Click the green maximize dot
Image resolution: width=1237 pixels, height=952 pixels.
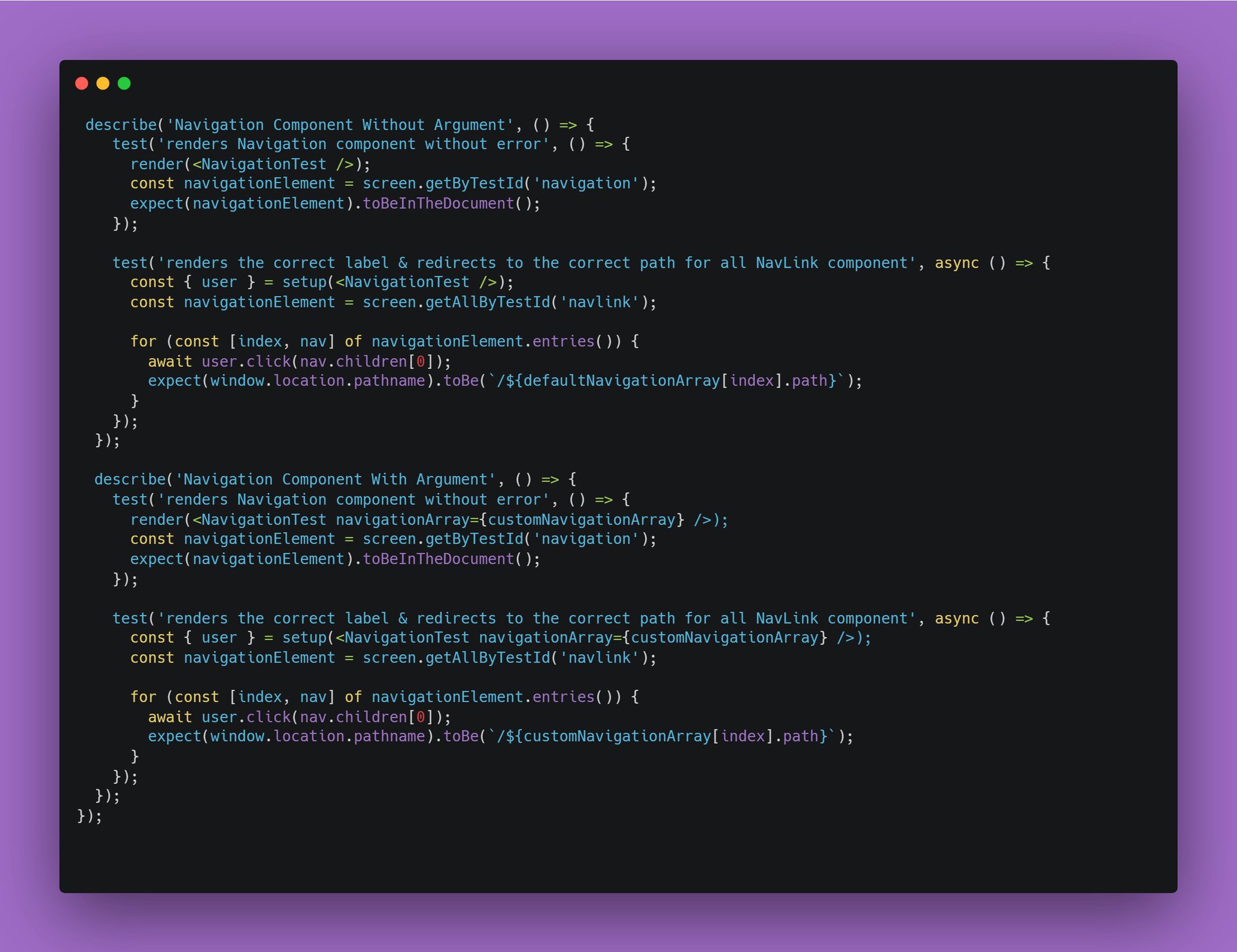pyautogui.click(x=124, y=83)
